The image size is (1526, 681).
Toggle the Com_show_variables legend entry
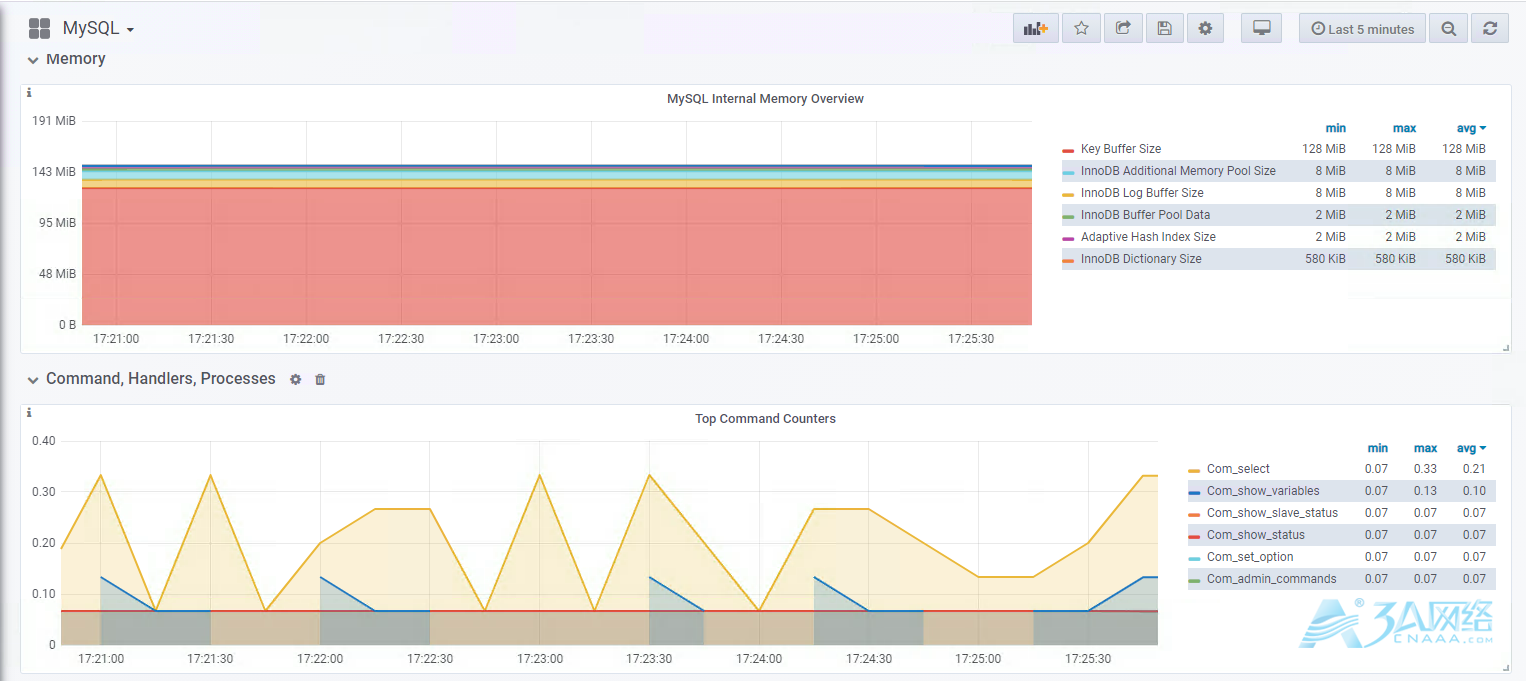1263,491
